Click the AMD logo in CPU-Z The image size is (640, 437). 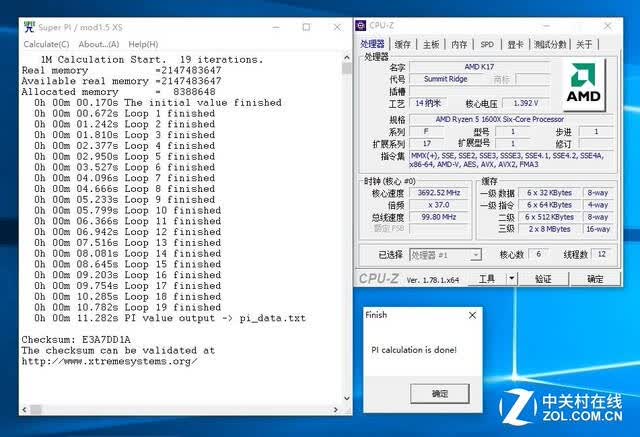(x=584, y=84)
